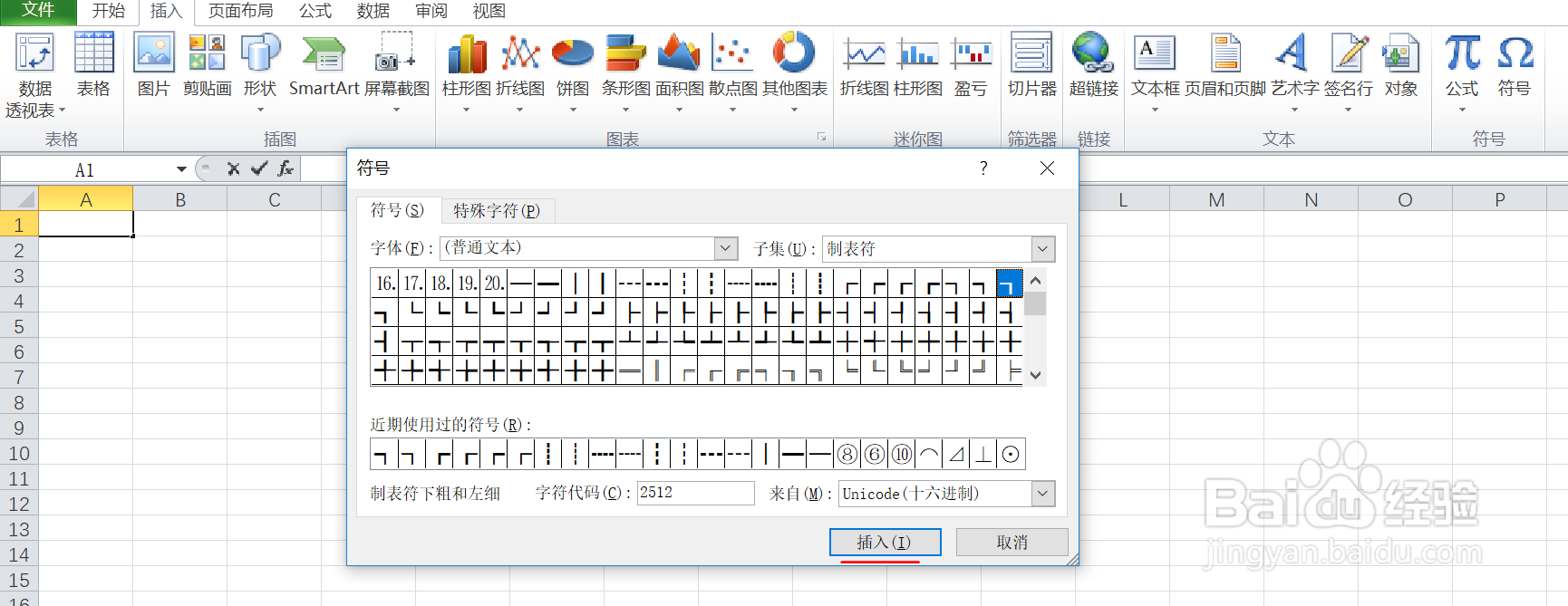Select column header M
This screenshot has width=1568, height=606.
click(x=1216, y=199)
